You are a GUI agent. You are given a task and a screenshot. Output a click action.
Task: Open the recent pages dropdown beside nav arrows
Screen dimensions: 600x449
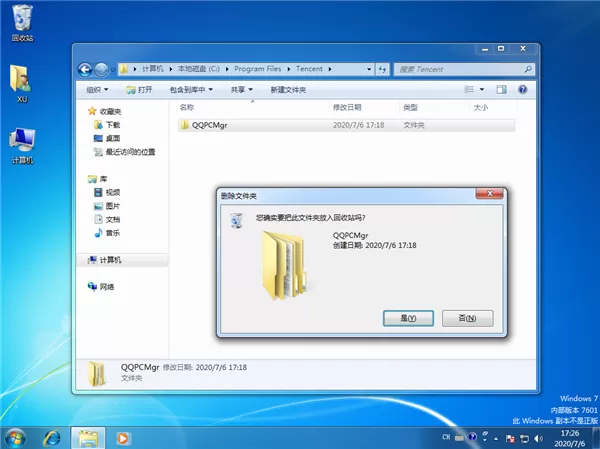[x=113, y=70]
